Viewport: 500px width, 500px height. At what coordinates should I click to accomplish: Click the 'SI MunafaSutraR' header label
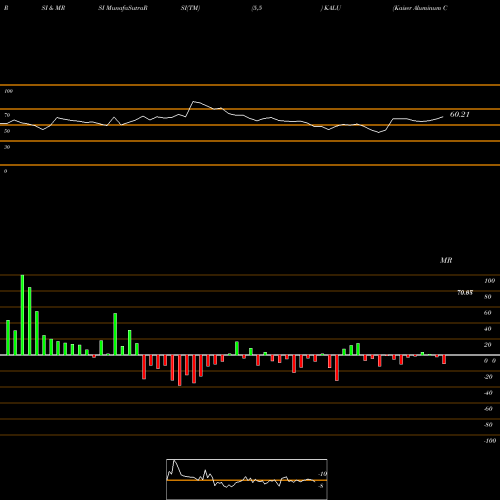click(x=123, y=8)
